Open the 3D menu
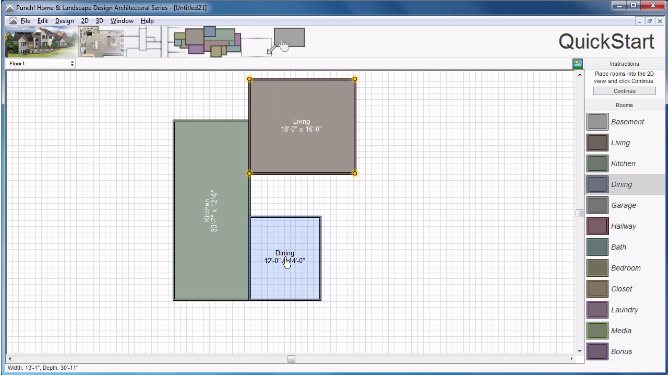 click(x=99, y=20)
